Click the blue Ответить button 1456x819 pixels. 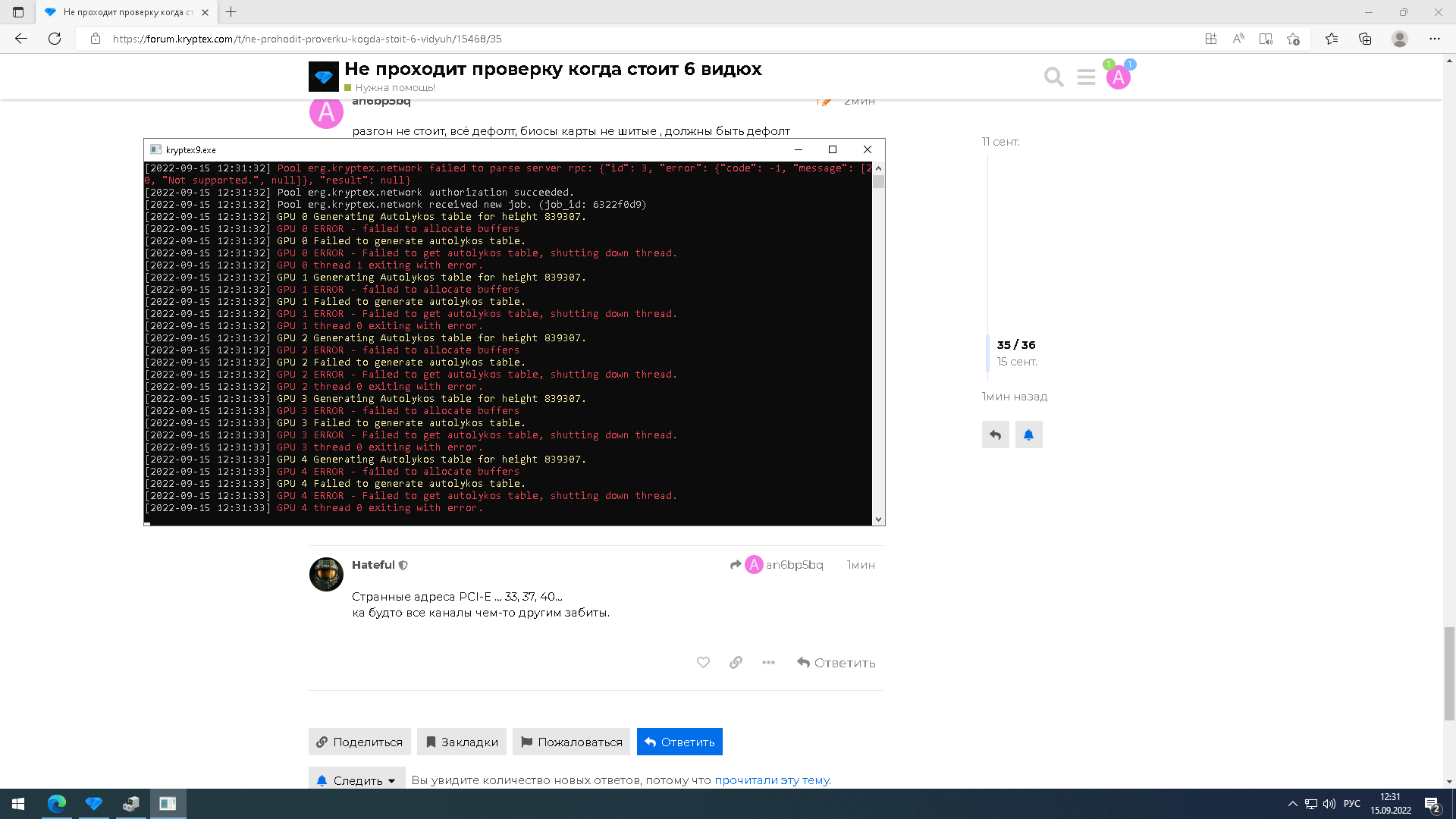[x=679, y=742]
